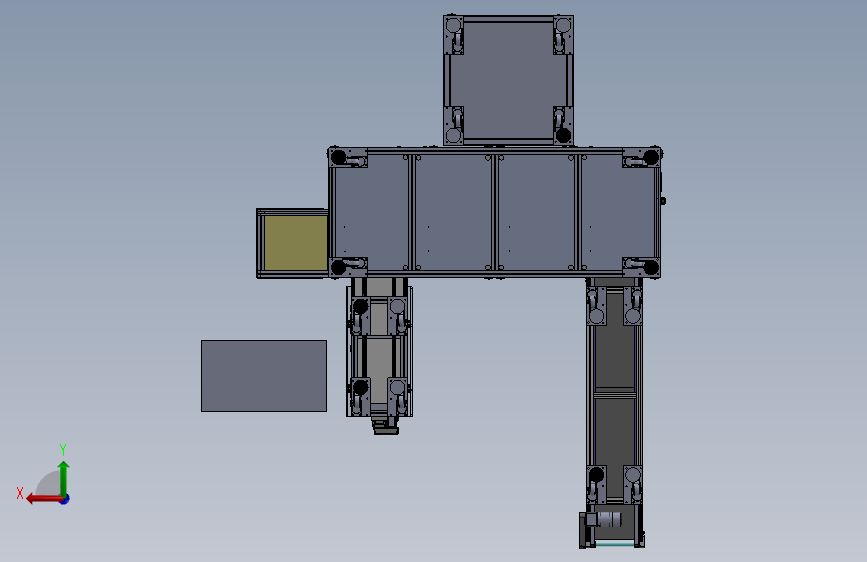Select the teal roller at right conveyor's end
The width and height of the screenshot is (867, 562).
coord(614,545)
